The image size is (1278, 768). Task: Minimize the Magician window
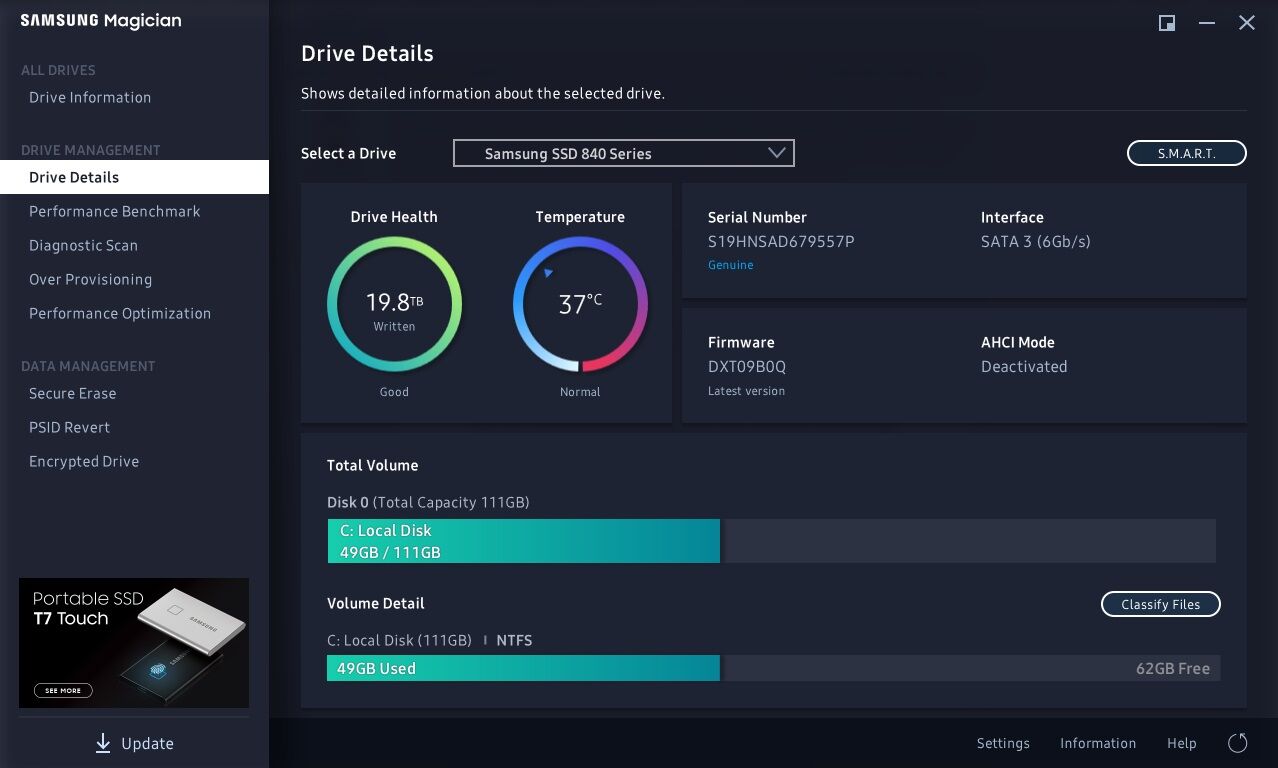pyautogui.click(x=1207, y=23)
